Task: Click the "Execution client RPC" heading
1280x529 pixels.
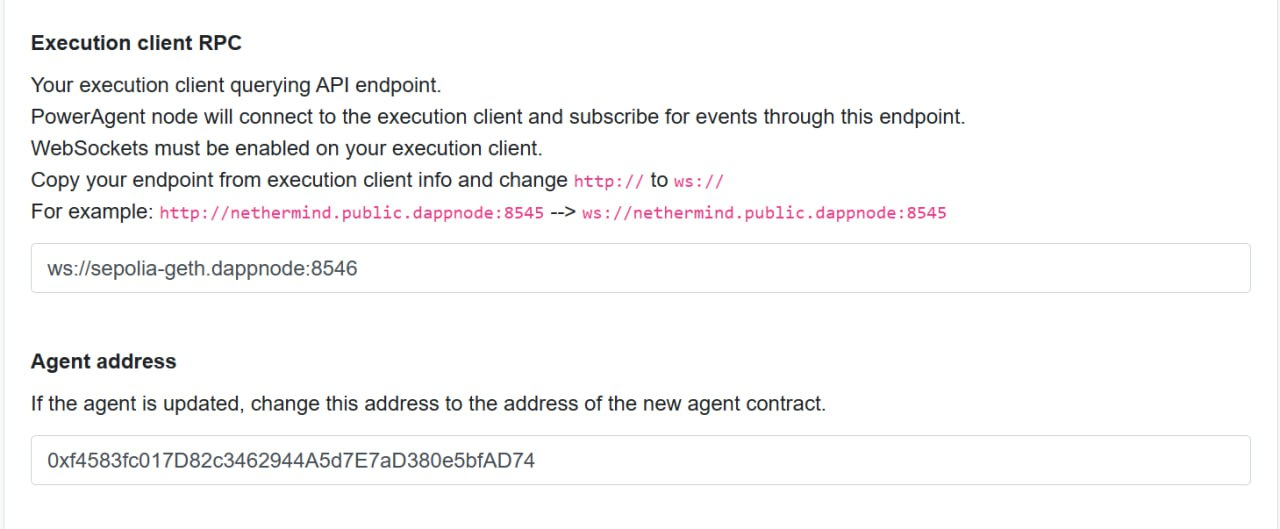Action: tap(136, 43)
